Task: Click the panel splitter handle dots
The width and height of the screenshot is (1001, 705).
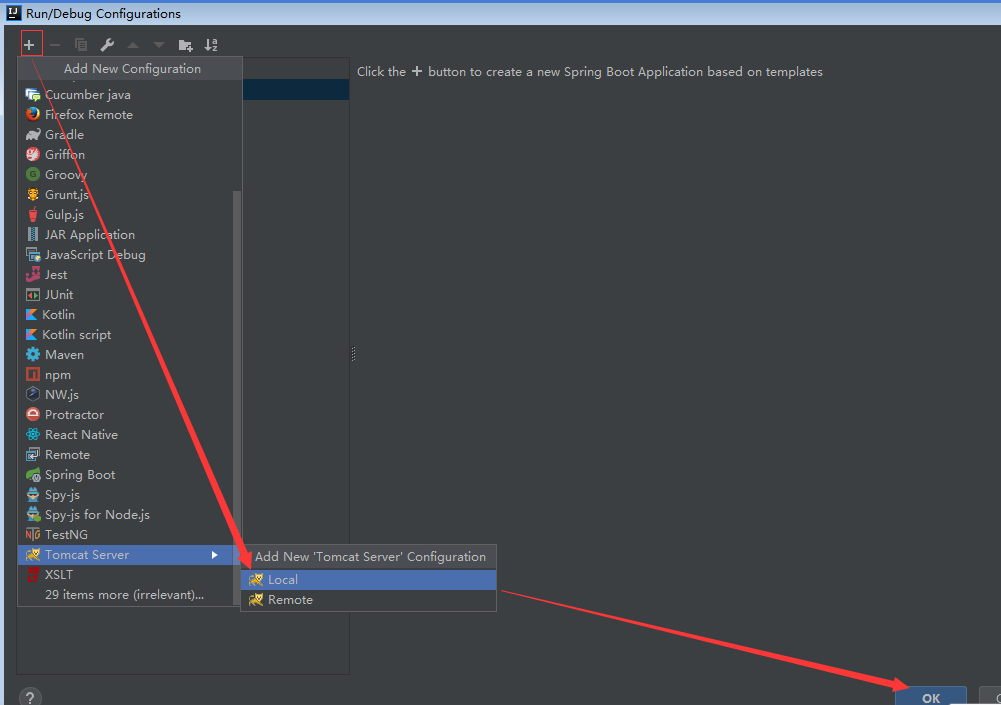Action: pos(353,354)
